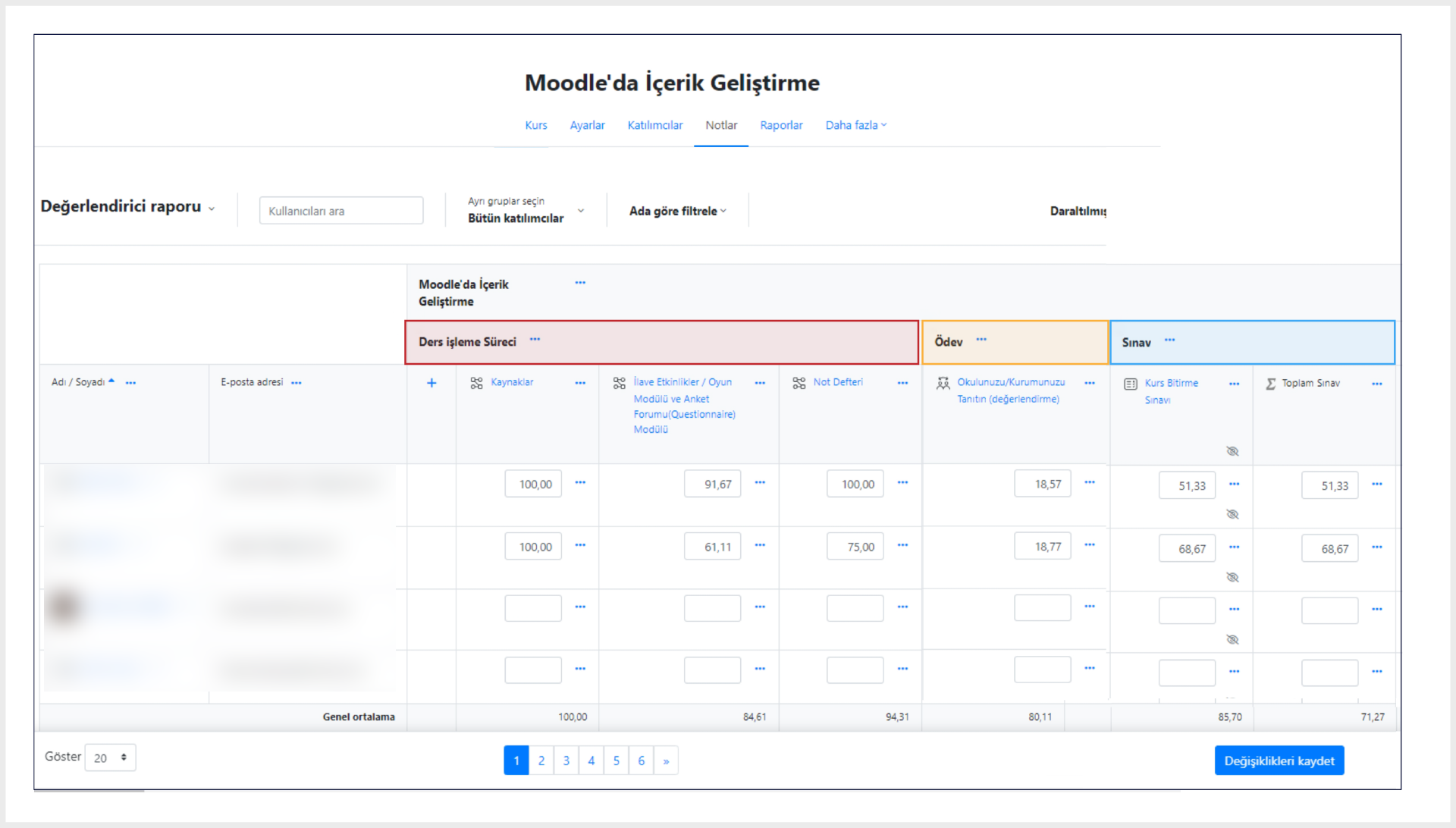
Task: Sort by Adı / Soyadı column
Action: click(83, 382)
